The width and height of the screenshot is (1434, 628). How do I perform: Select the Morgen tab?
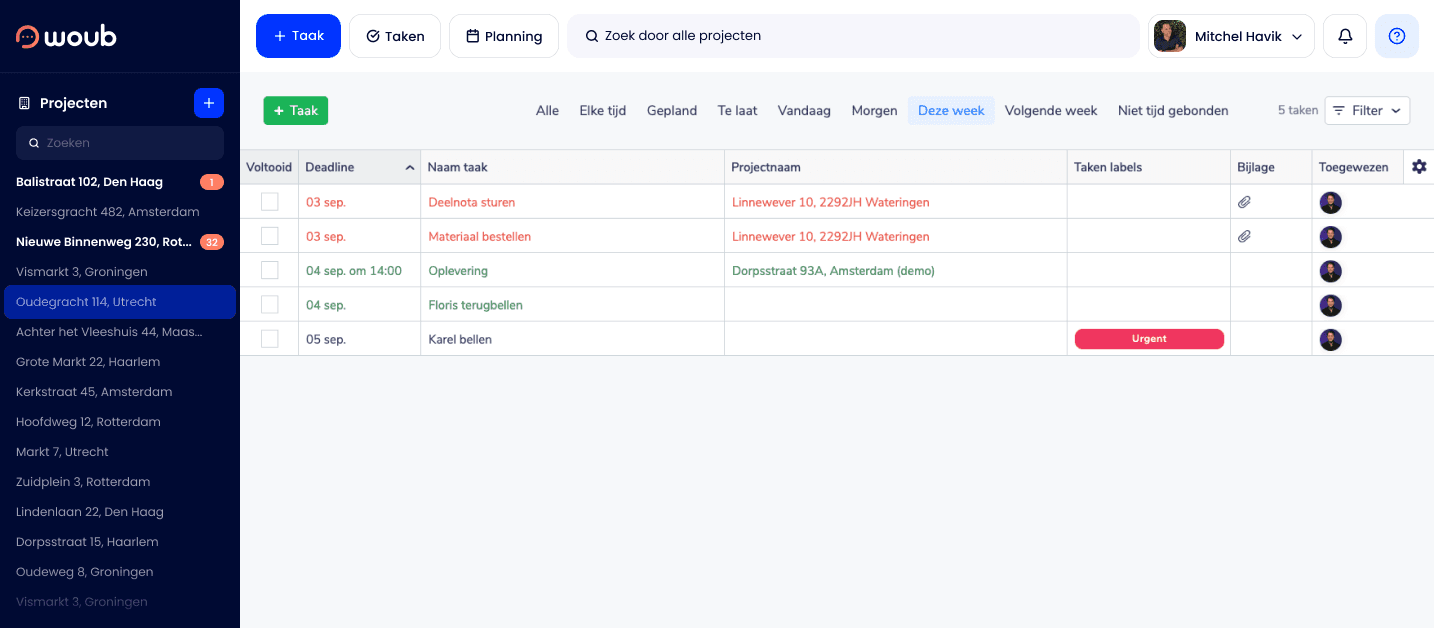[x=874, y=111]
